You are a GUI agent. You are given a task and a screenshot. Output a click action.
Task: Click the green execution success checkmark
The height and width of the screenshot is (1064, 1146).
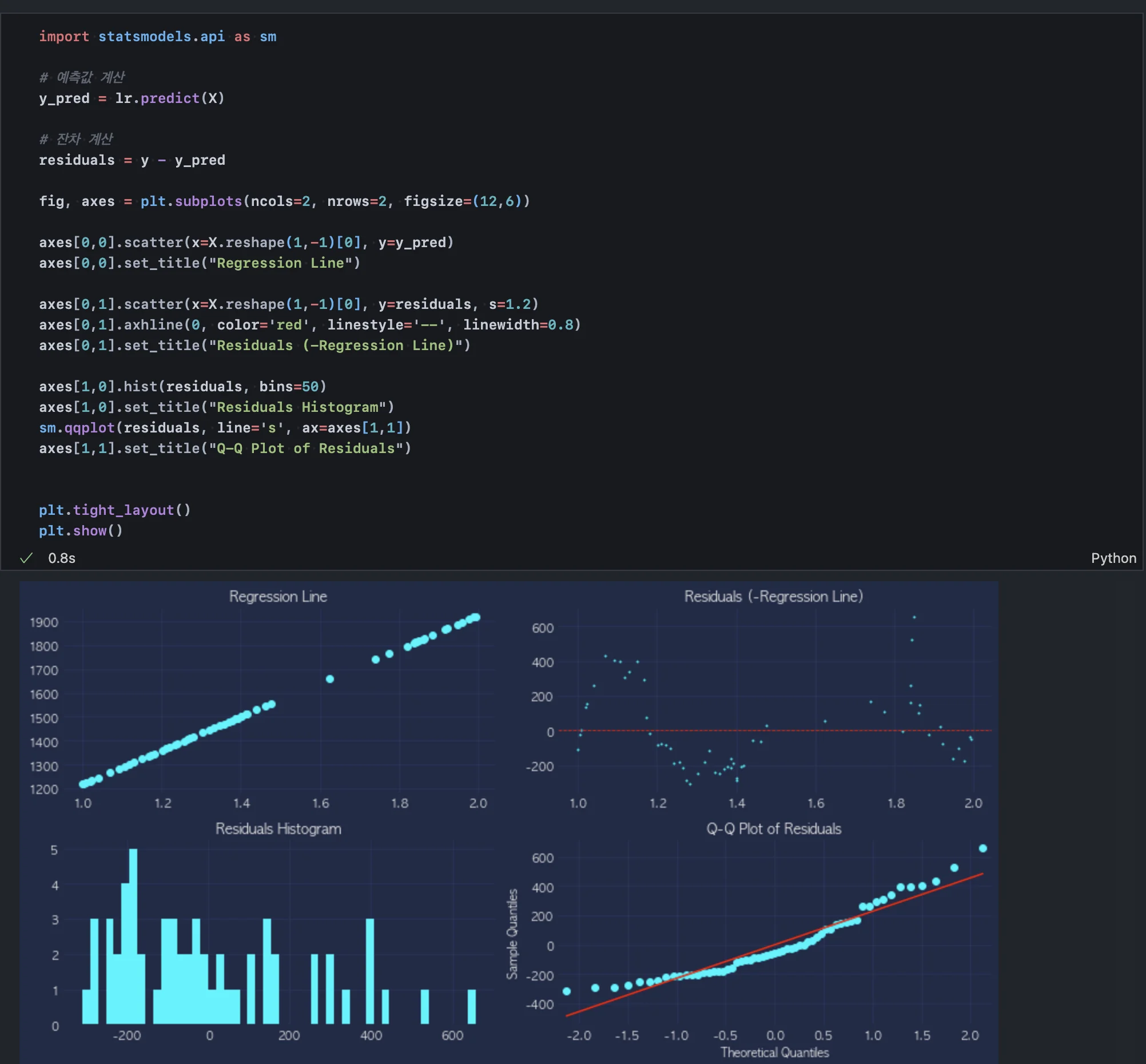tap(26, 558)
